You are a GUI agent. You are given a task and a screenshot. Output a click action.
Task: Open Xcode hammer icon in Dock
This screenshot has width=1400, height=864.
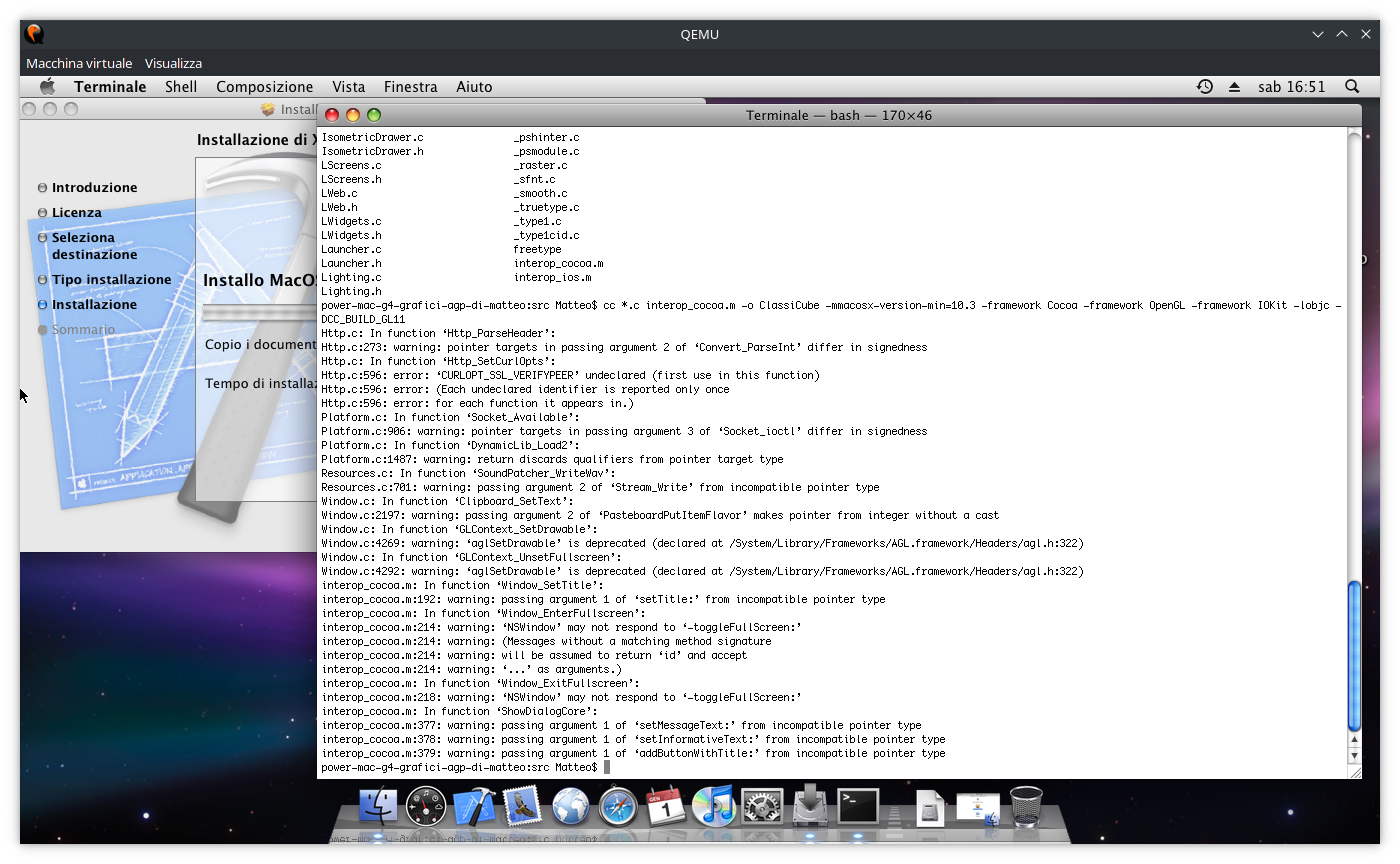(475, 805)
